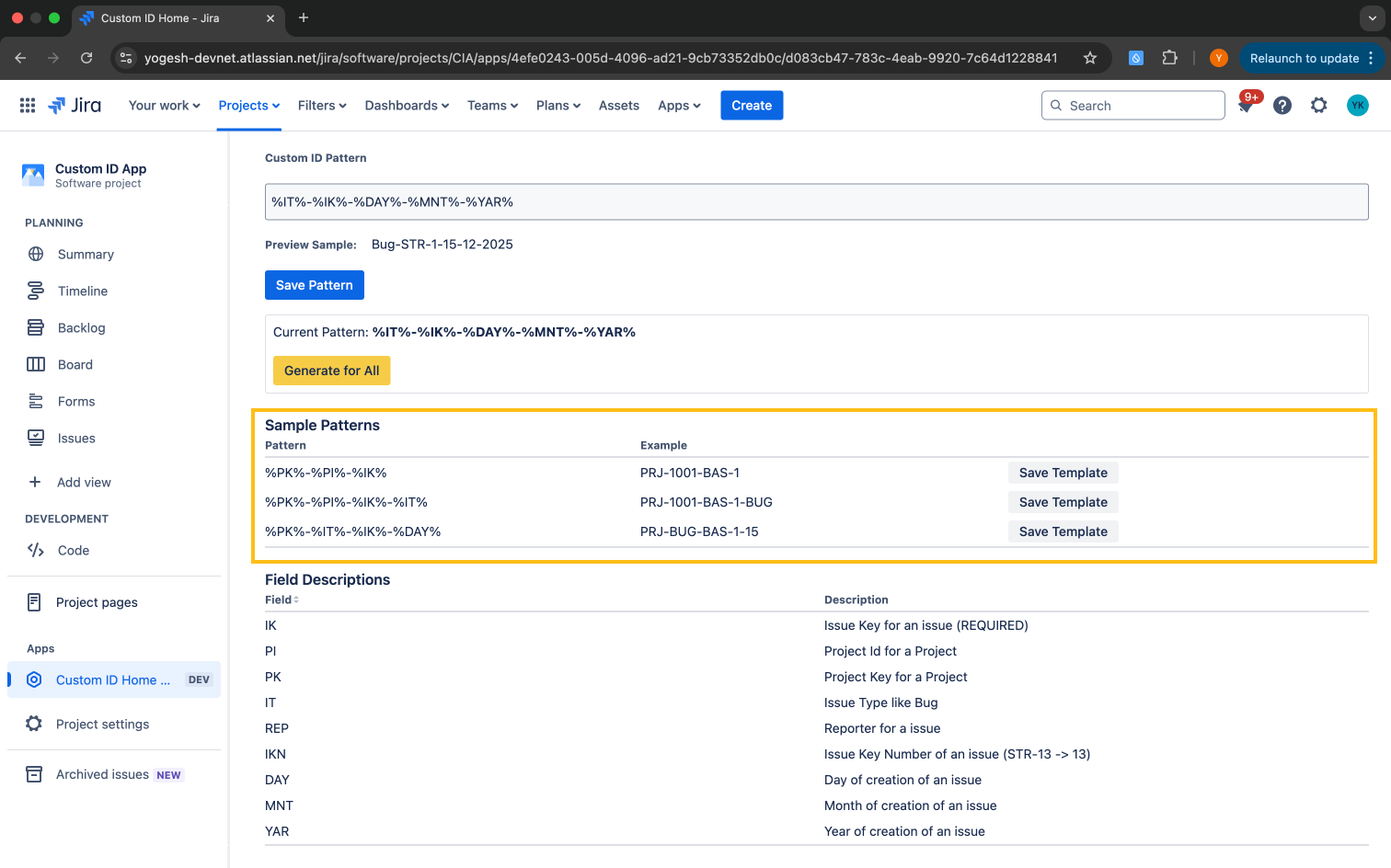This screenshot has height=868, width=1391.
Task: Save Template for %PK%-%PI%-%IK% pattern
Action: point(1063,473)
